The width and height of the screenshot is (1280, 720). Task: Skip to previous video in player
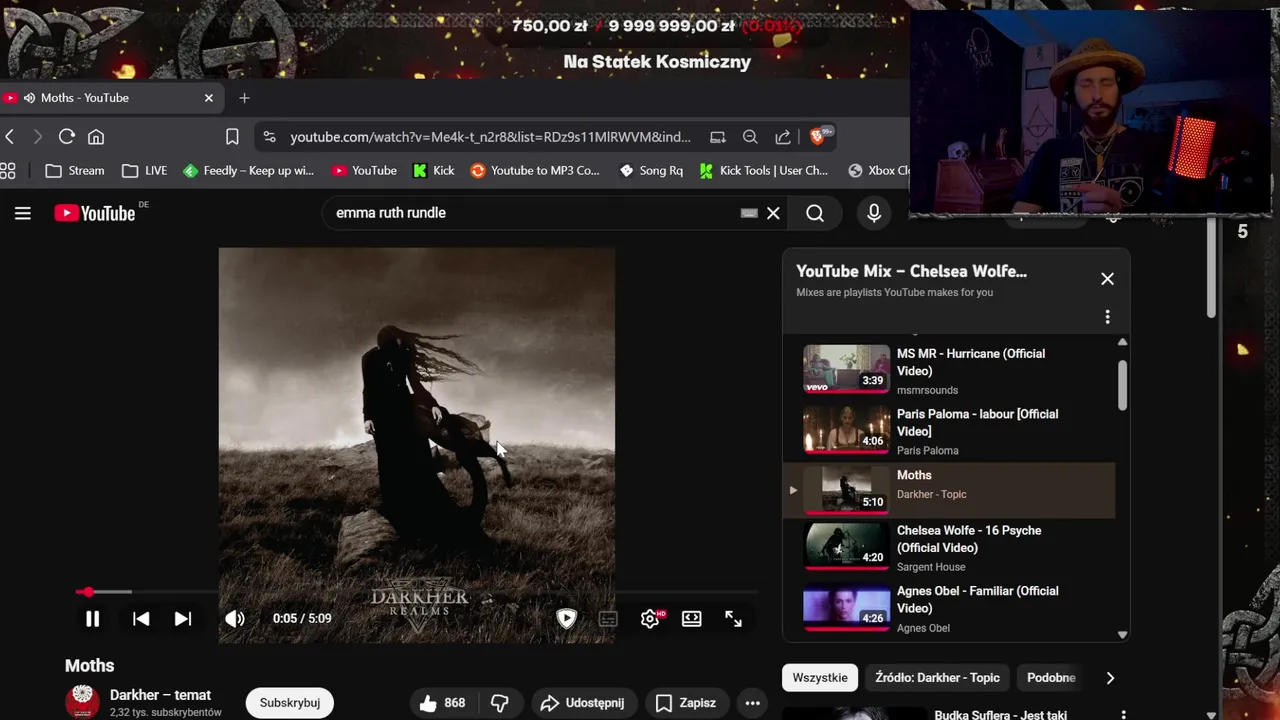(141, 619)
